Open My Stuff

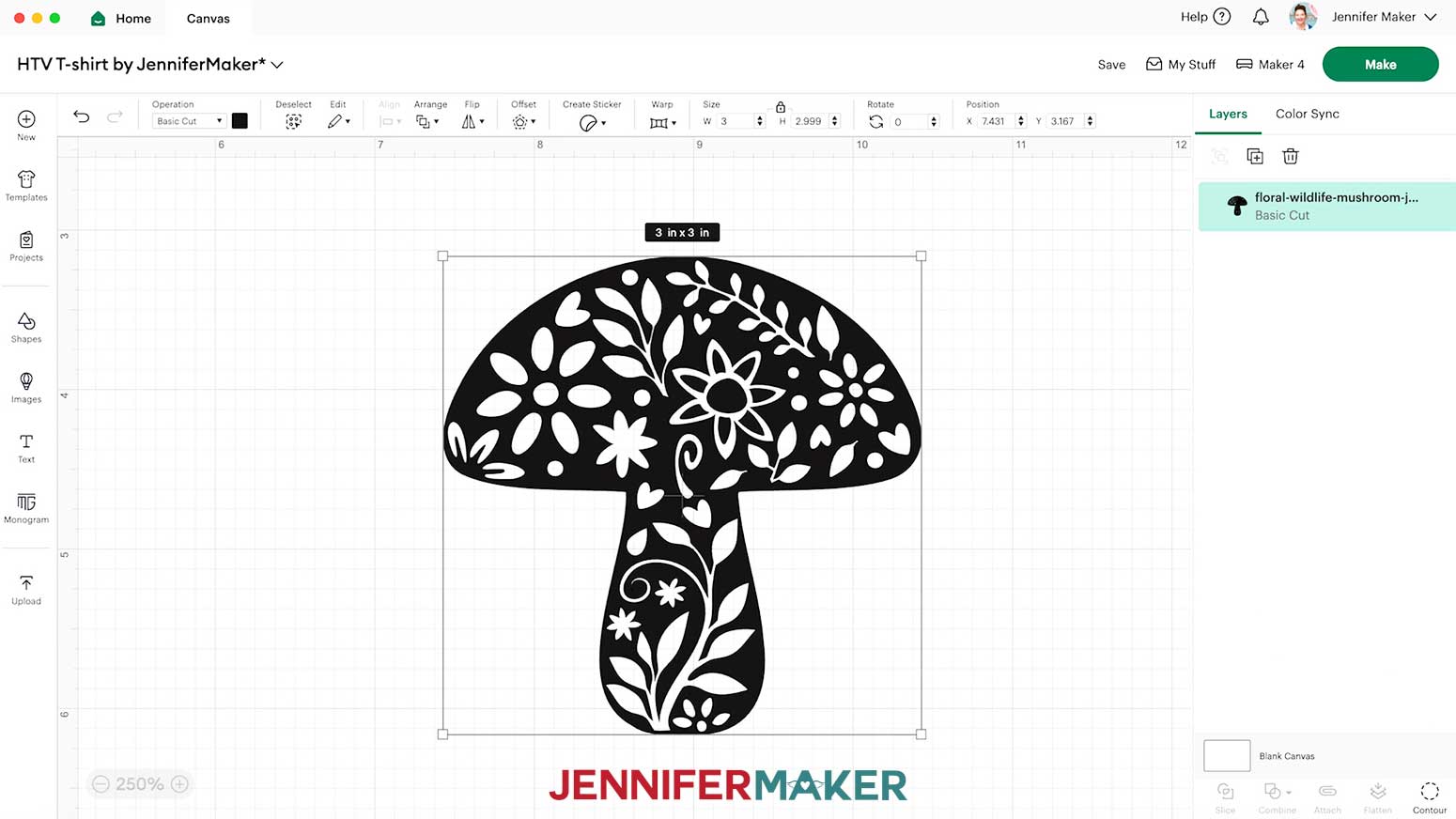coord(1181,64)
